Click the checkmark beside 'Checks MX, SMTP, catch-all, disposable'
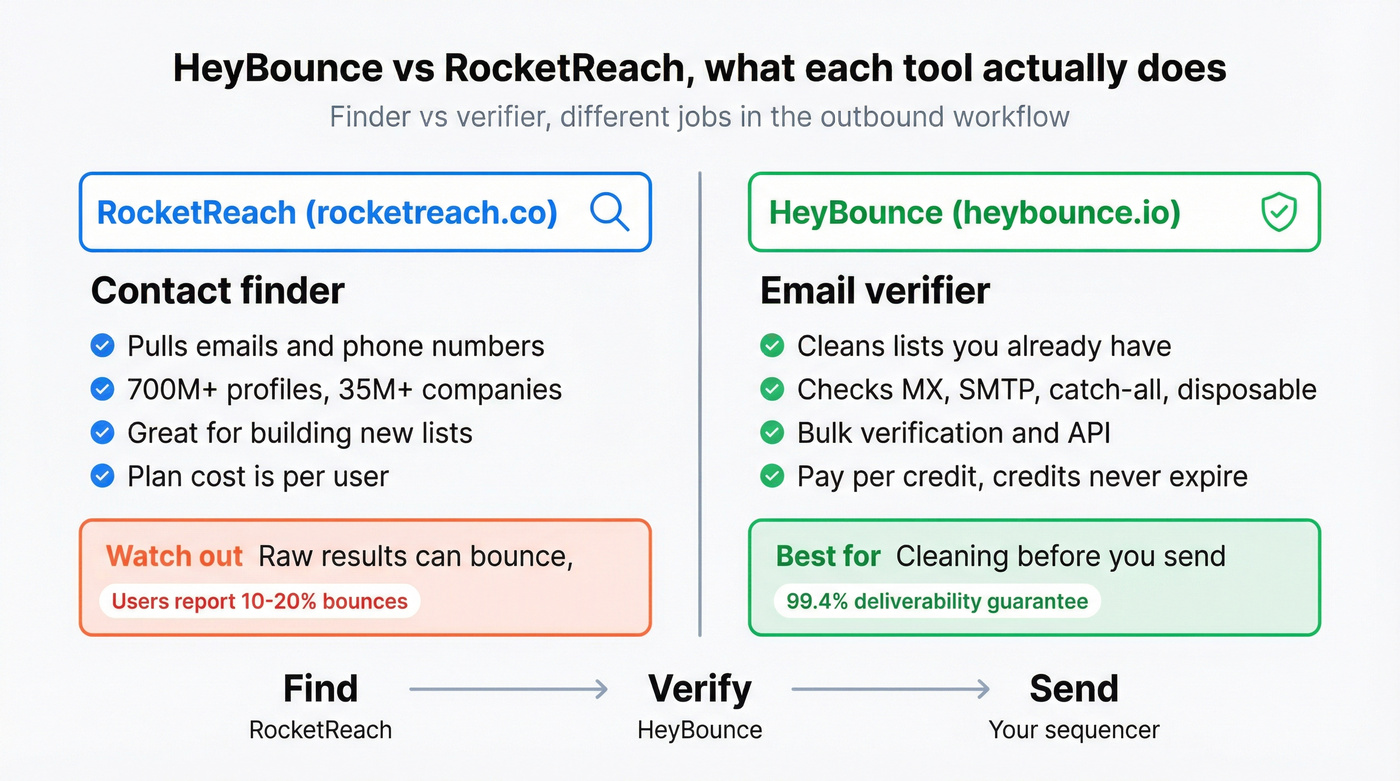The width and height of the screenshot is (1400, 781). pos(771,389)
